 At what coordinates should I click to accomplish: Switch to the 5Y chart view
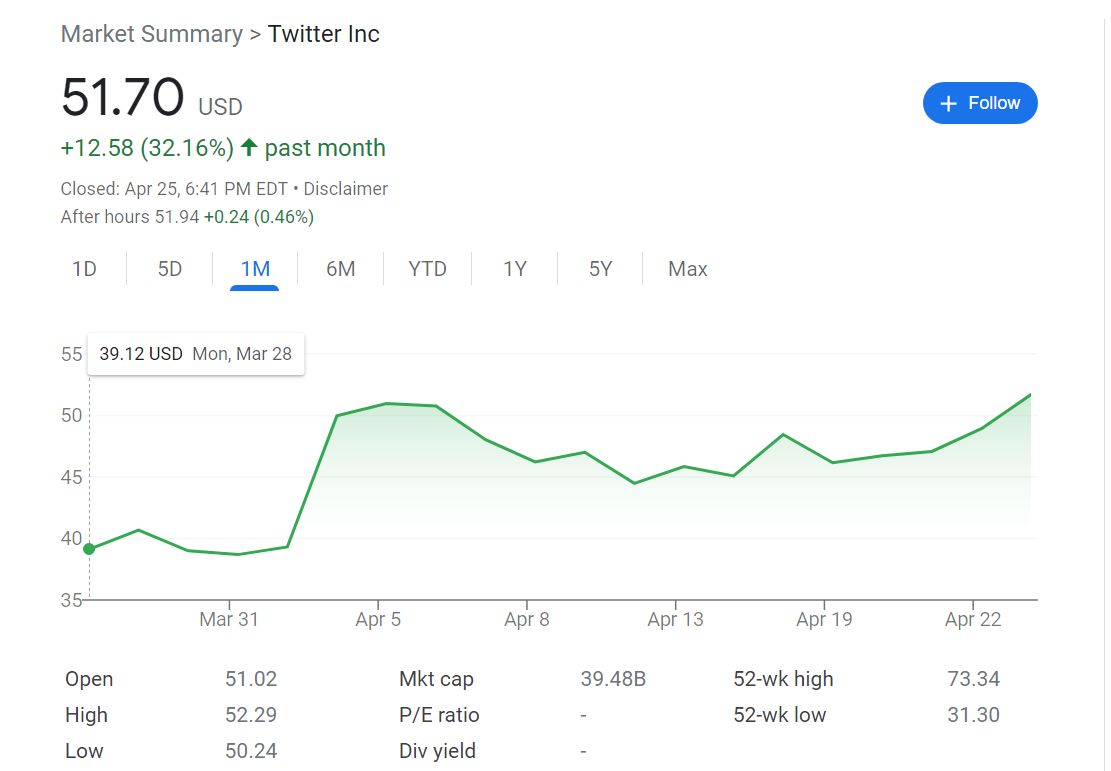[x=600, y=269]
